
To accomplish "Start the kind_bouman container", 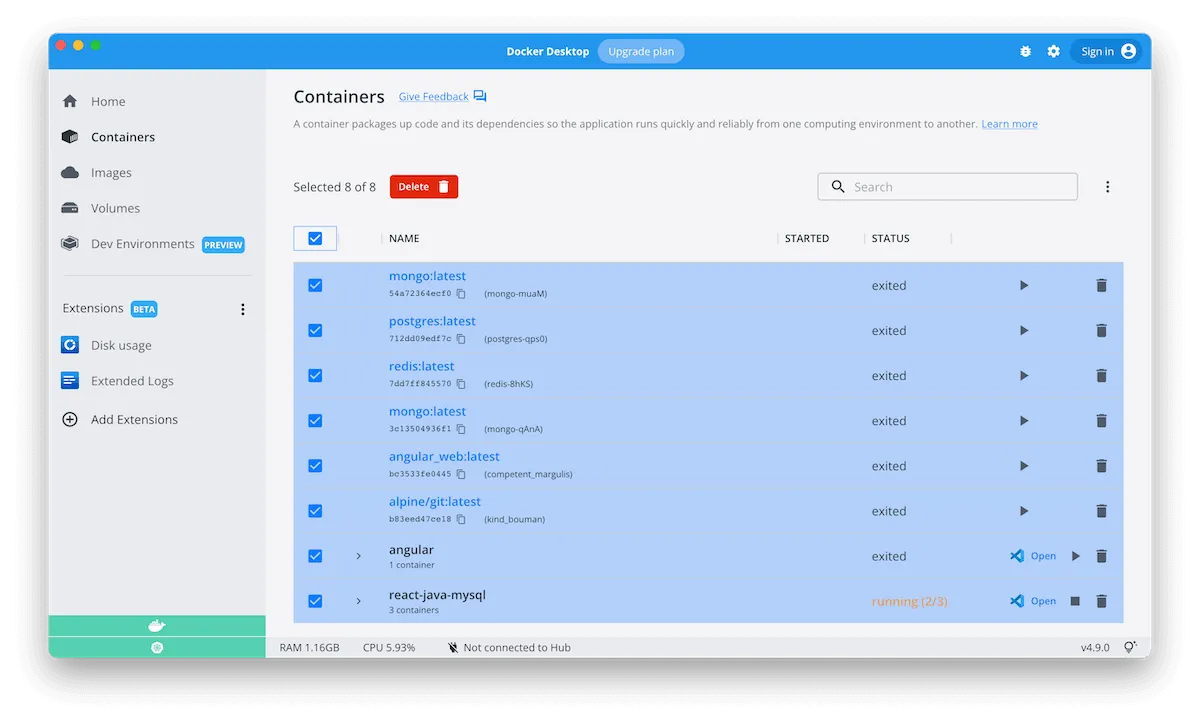I will 1023,511.
